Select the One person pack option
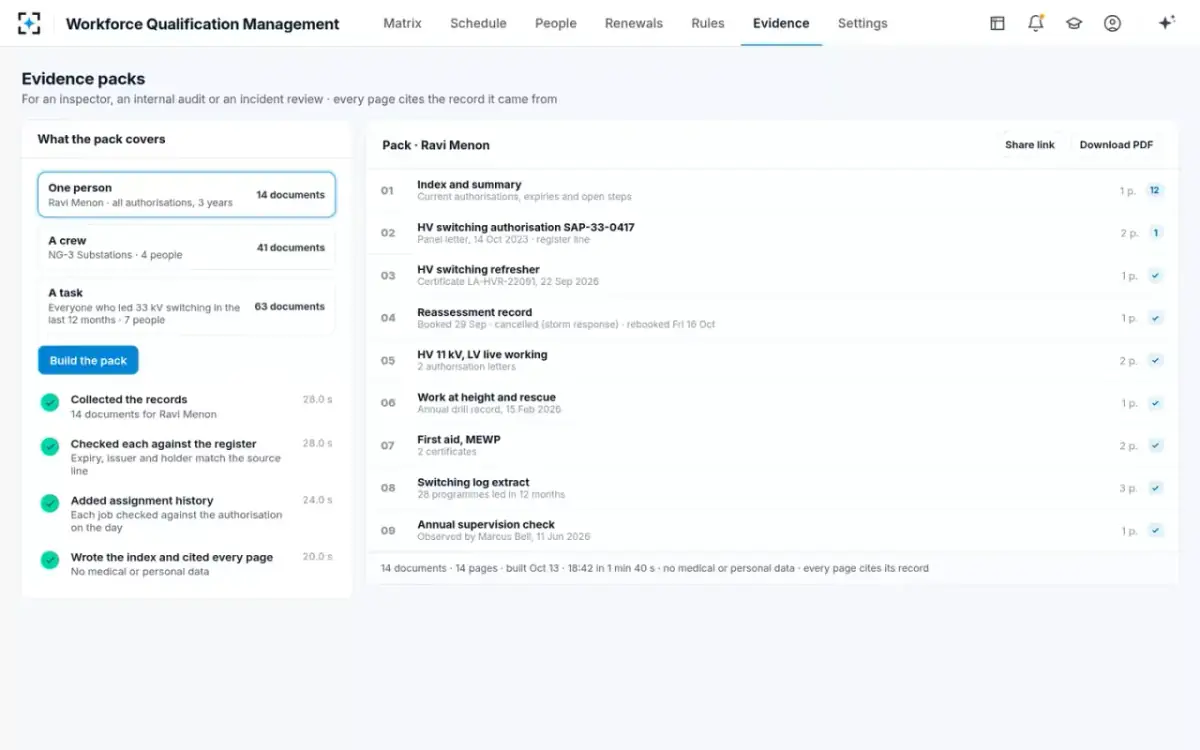 click(186, 195)
